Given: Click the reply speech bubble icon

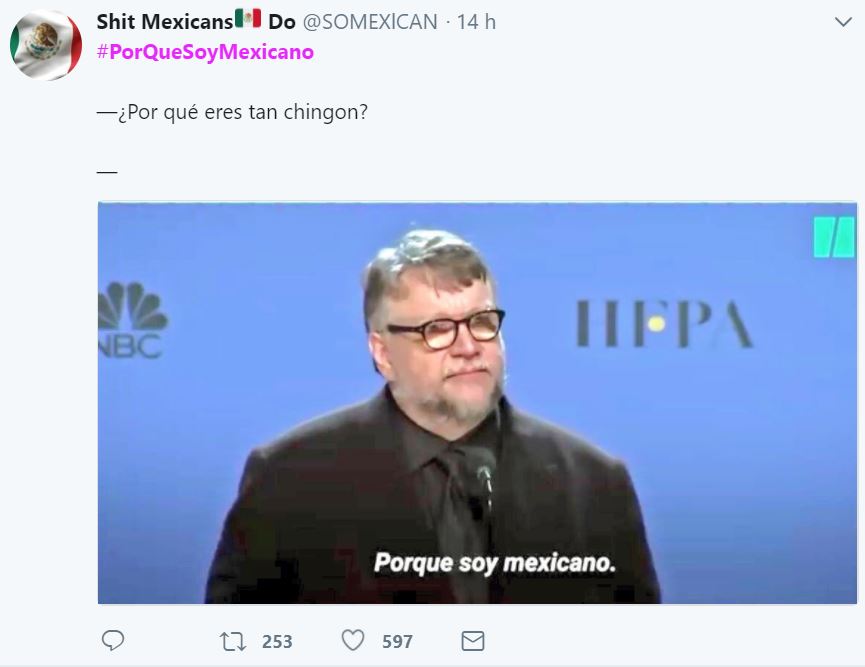Looking at the screenshot, I should (113, 641).
